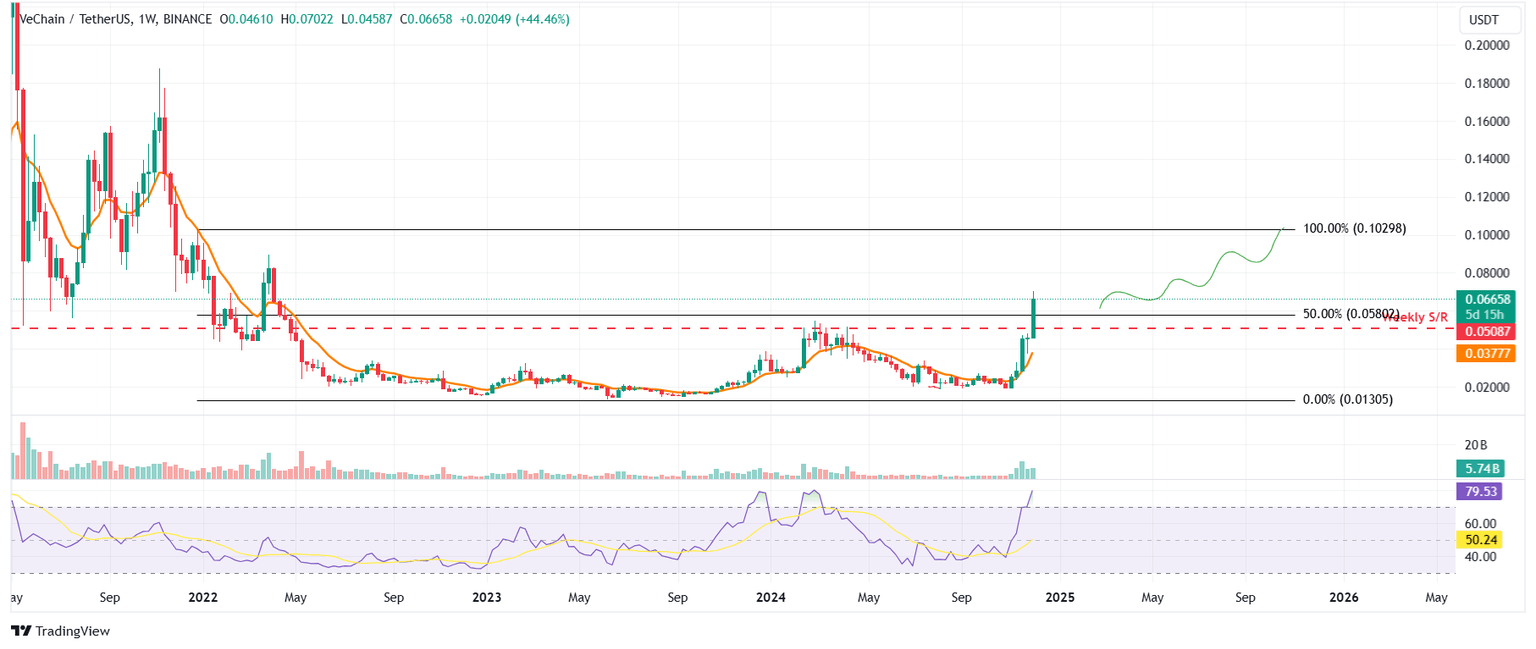This screenshot has height=649, width=1536.
Task: Click 2024 on the date axis
Action: (x=770, y=597)
